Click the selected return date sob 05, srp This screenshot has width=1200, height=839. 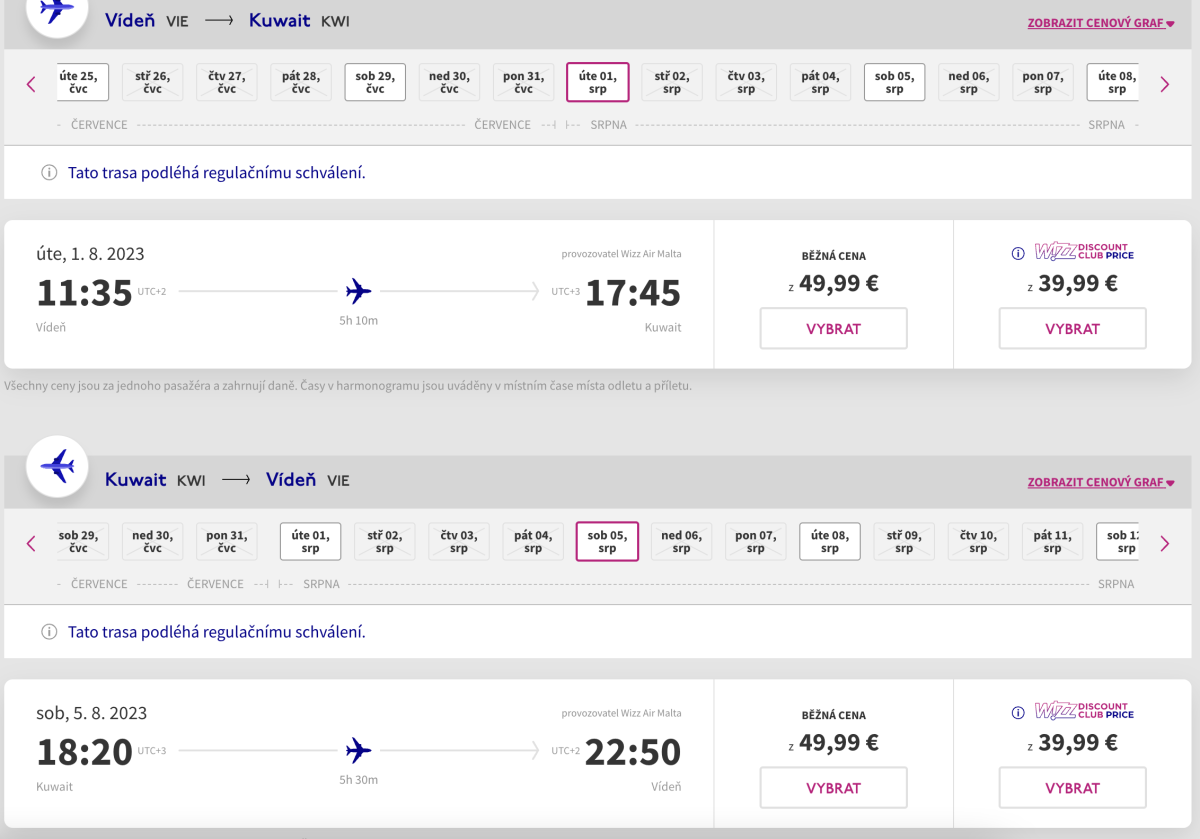click(607, 541)
